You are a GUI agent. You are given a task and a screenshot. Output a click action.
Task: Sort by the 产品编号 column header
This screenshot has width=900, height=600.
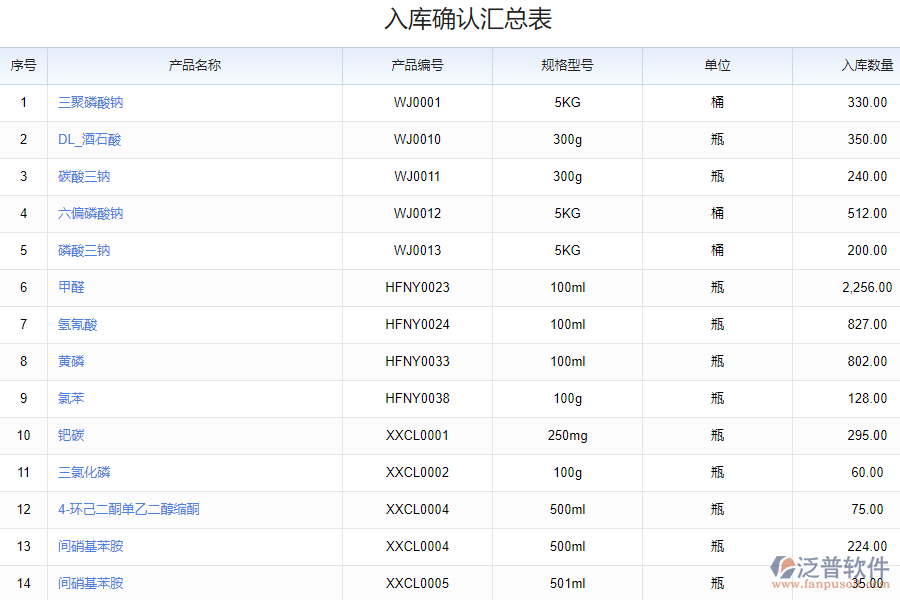tap(417, 66)
